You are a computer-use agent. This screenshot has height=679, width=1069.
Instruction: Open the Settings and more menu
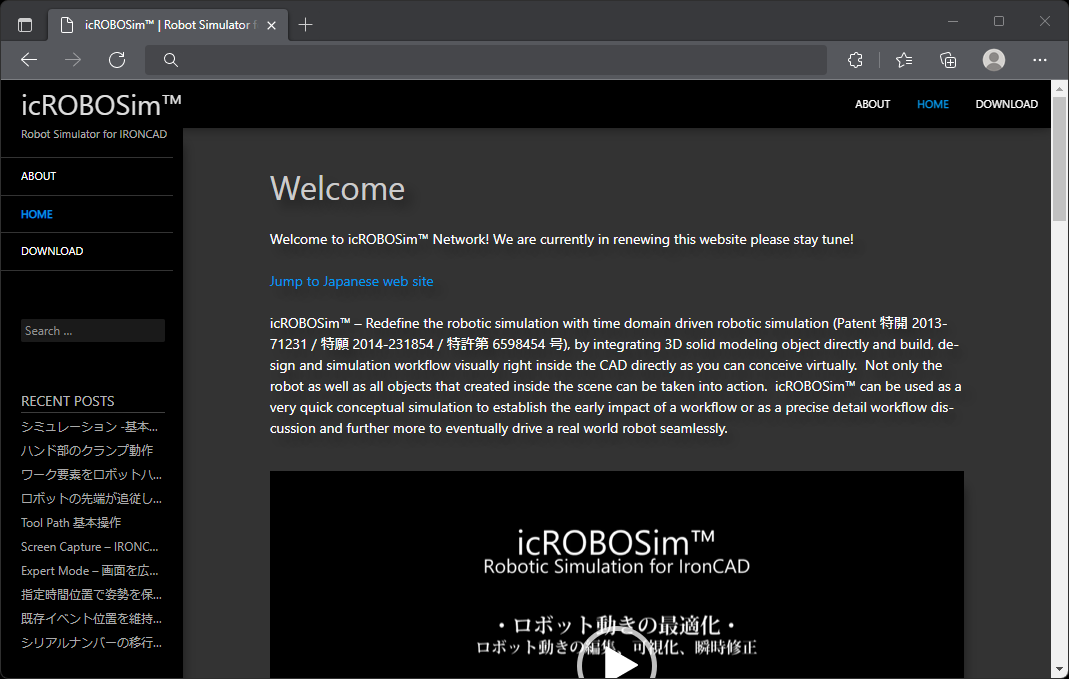pyautogui.click(x=1040, y=60)
